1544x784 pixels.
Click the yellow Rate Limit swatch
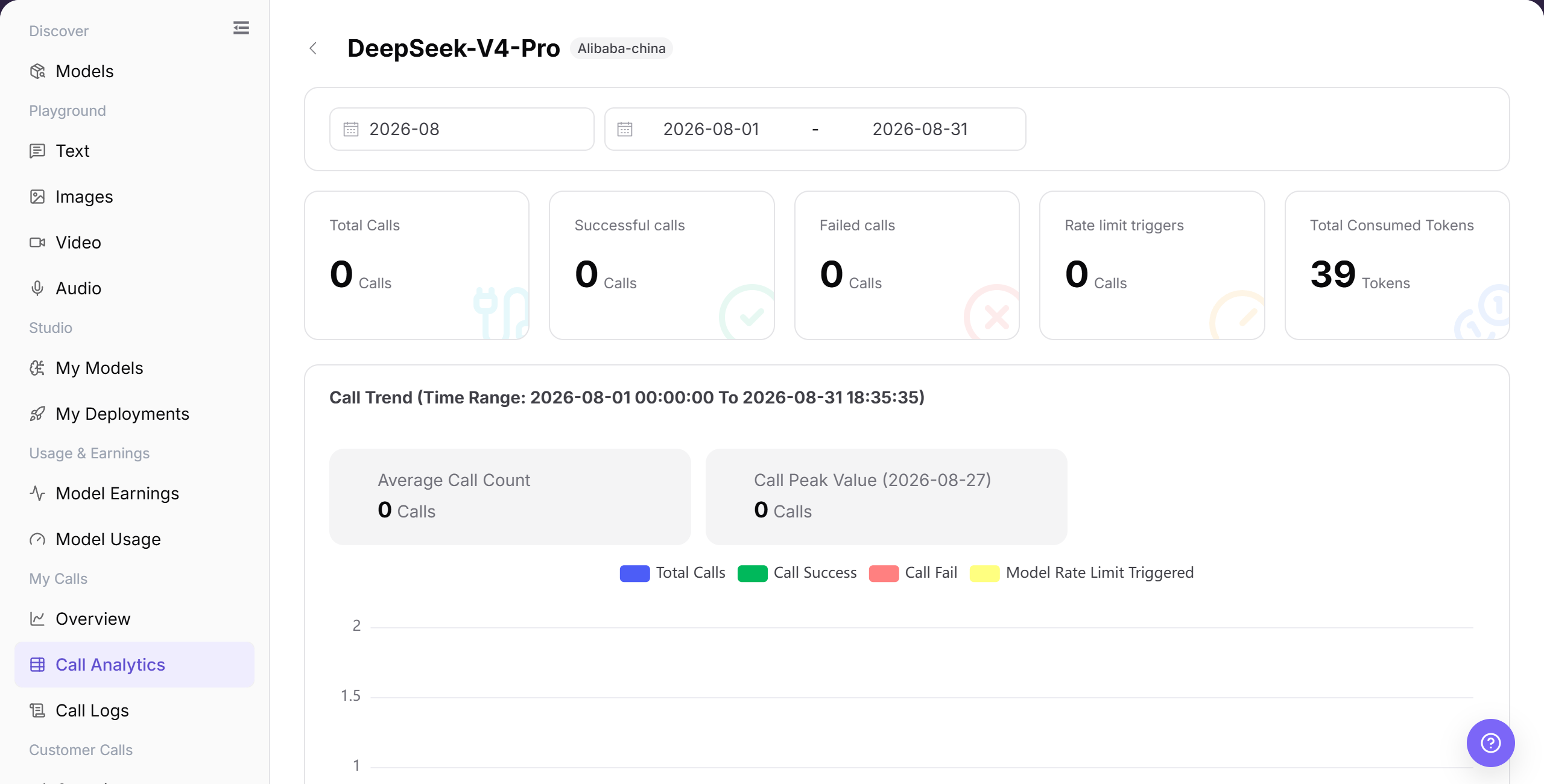click(x=984, y=574)
